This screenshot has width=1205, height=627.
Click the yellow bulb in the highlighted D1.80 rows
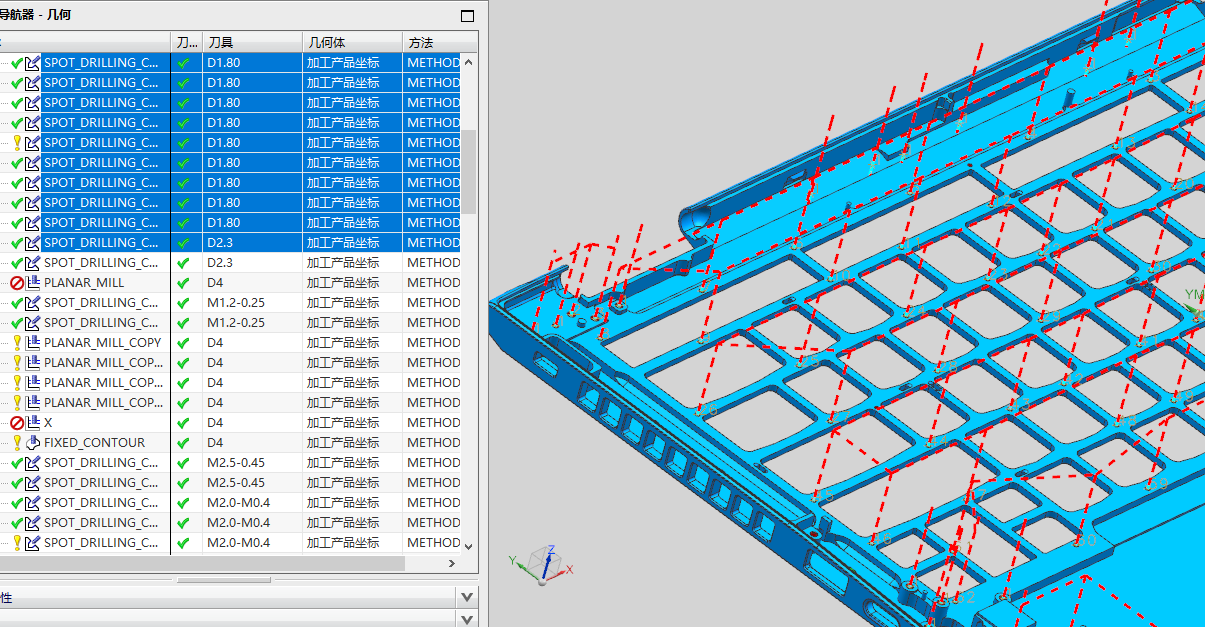[17, 143]
